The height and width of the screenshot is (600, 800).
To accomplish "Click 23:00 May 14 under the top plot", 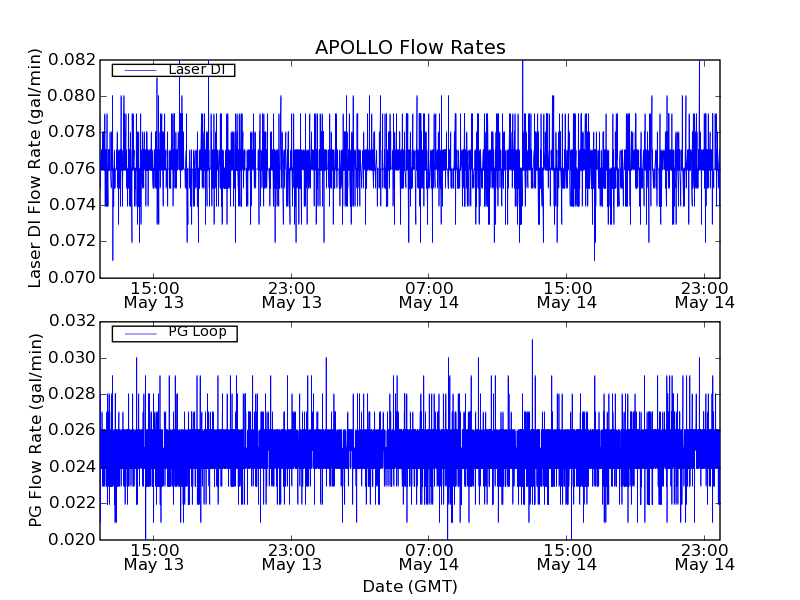I will click(x=704, y=294).
